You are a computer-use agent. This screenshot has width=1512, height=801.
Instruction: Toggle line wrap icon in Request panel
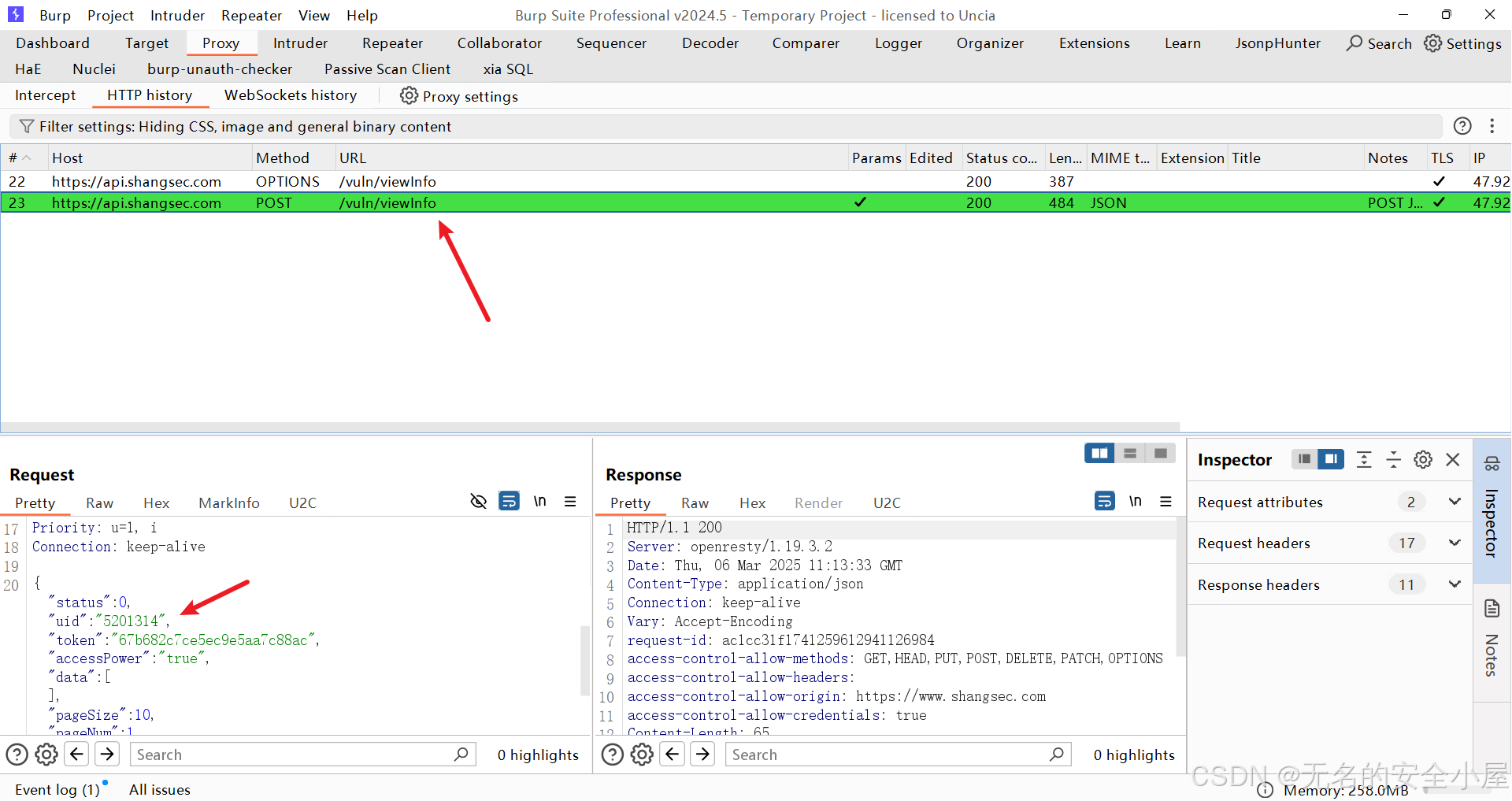(x=510, y=502)
